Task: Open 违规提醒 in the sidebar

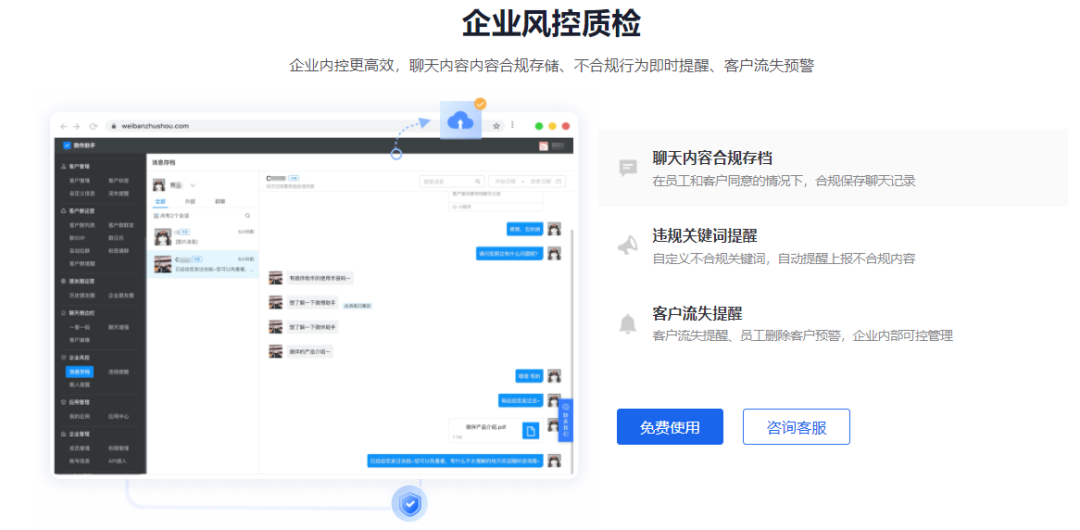Action: pos(118,371)
